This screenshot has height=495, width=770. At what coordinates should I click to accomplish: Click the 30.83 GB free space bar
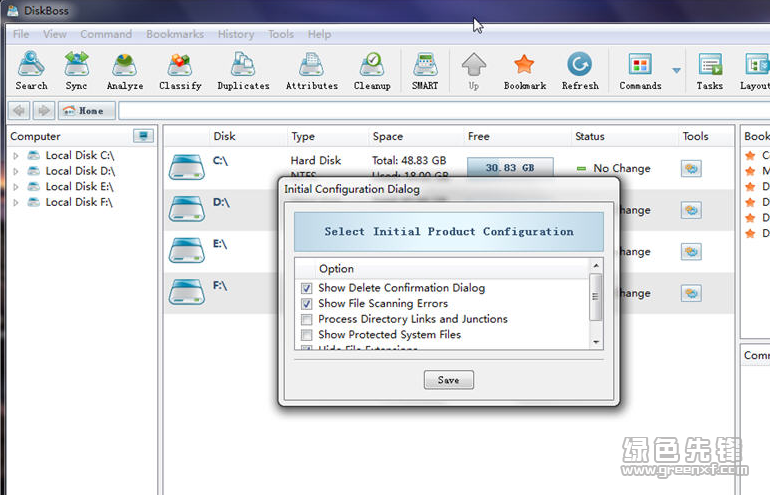(510, 167)
